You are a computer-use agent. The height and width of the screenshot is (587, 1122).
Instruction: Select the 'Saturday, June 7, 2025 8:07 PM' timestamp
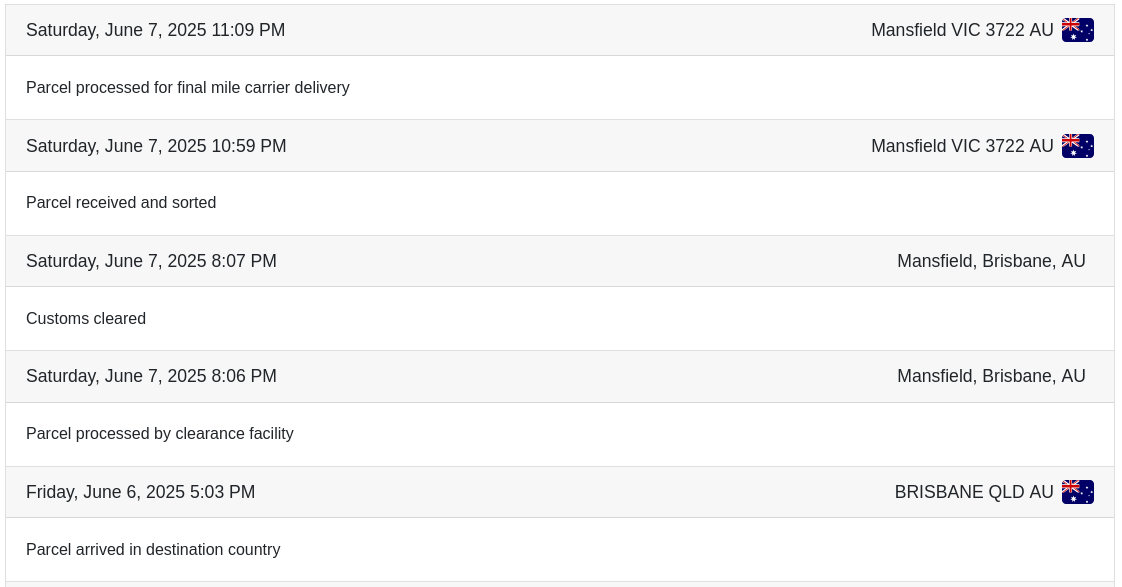151,261
